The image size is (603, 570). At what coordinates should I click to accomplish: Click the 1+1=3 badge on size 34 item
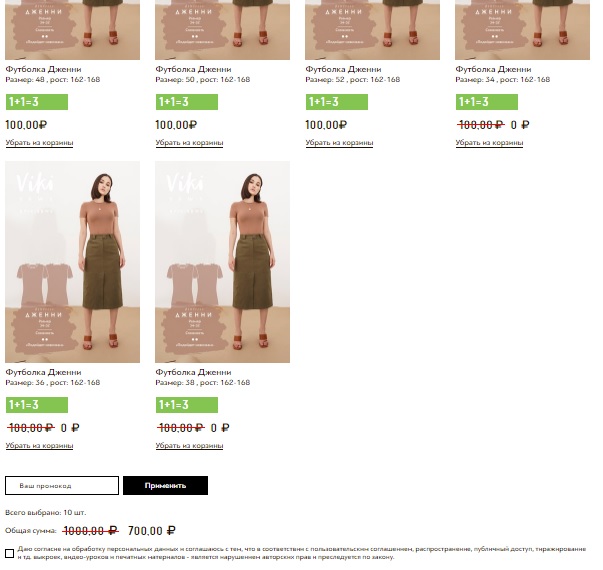pos(487,102)
